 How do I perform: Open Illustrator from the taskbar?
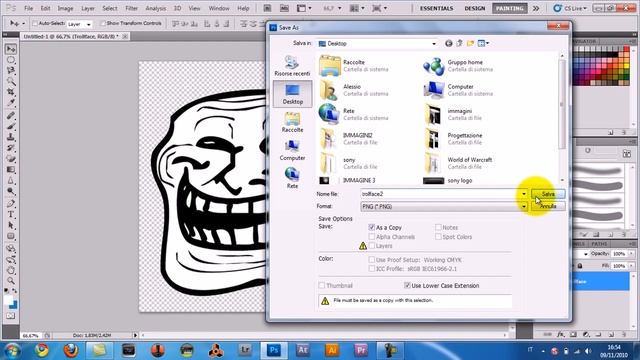(x=332, y=350)
